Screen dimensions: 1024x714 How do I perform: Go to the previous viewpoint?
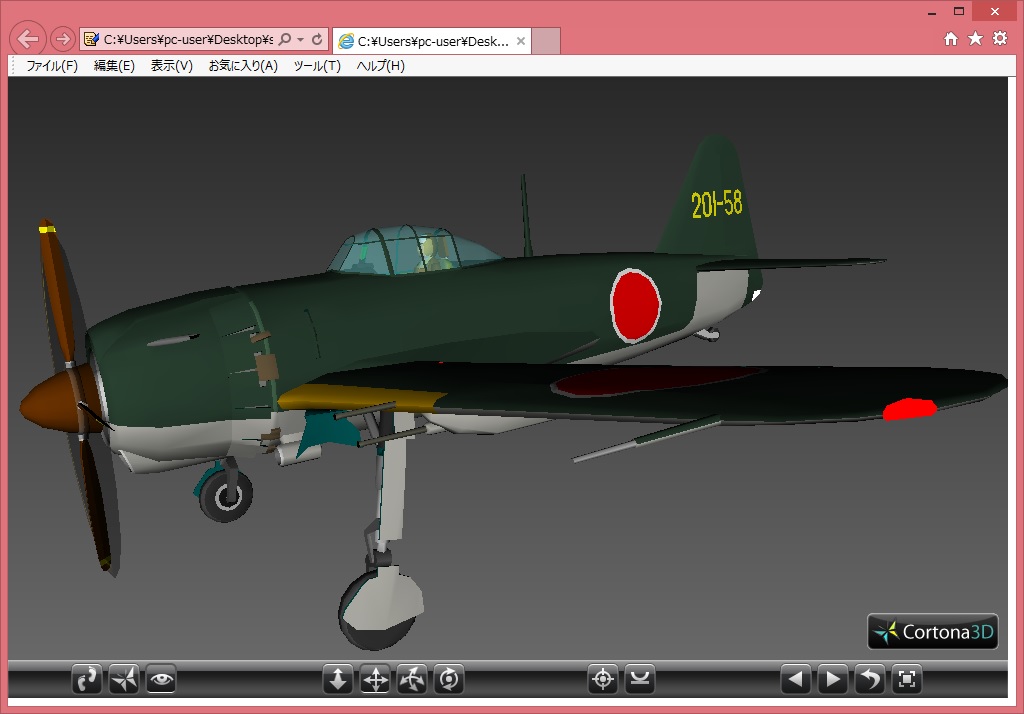tap(796, 680)
